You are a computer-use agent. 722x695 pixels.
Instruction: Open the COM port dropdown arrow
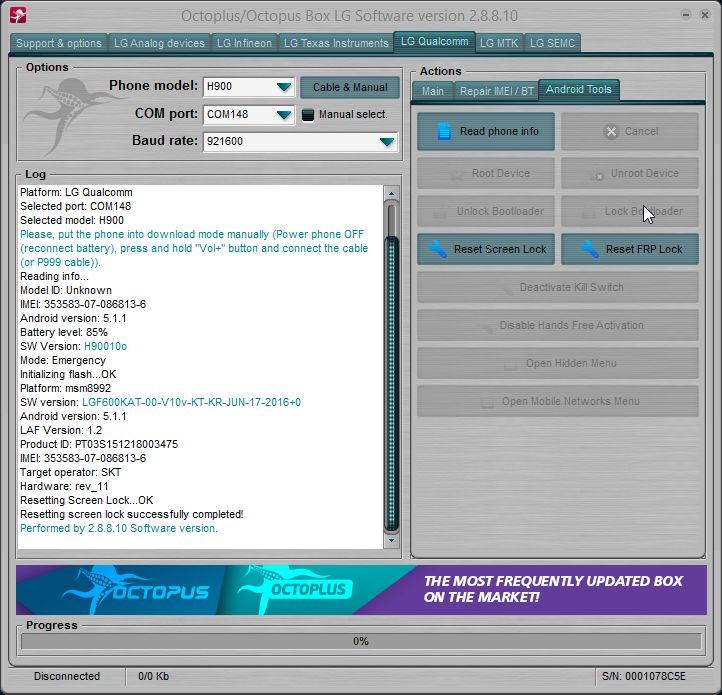[x=284, y=115]
